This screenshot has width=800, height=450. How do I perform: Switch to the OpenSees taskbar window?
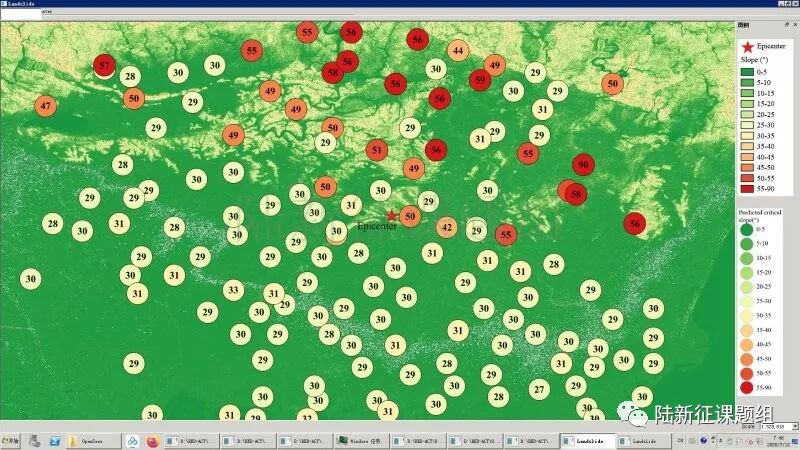pyautogui.click(x=93, y=440)
